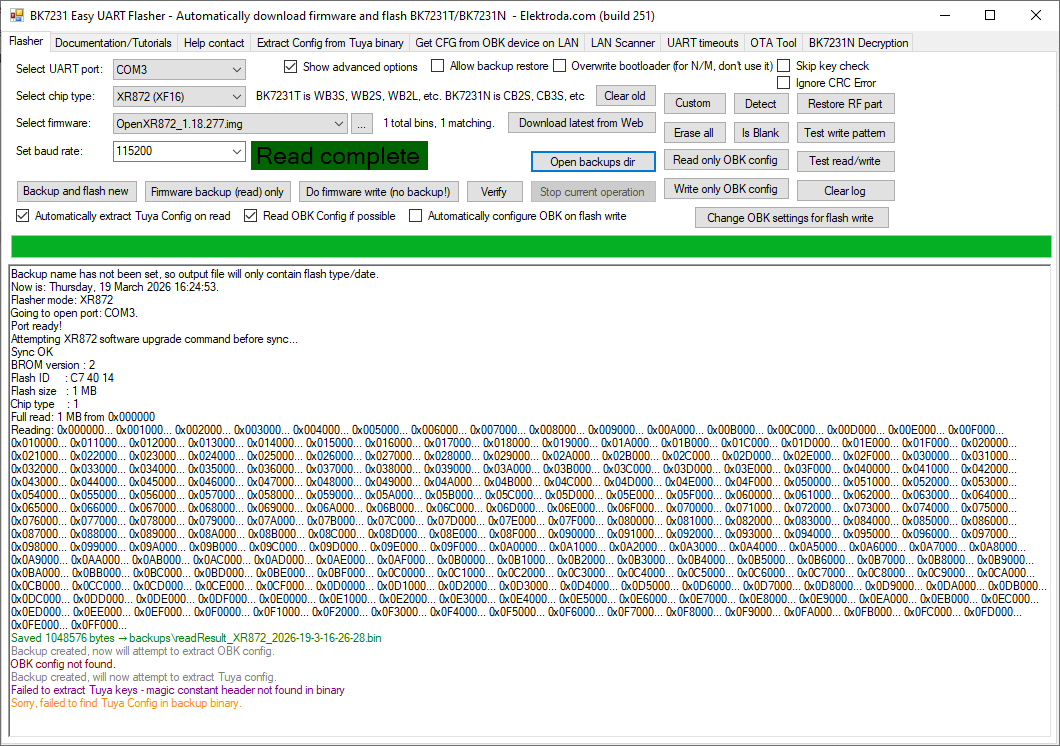Click the Read complete status label
The height and width of the screenshot is (746, 1060).
[x=339, y=155]
